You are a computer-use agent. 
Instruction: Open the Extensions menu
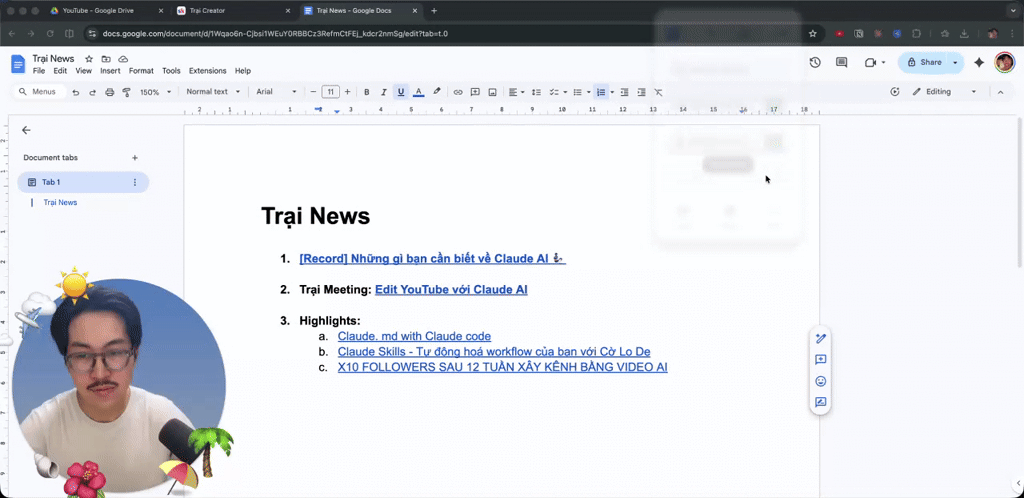(x=208, y=70)
